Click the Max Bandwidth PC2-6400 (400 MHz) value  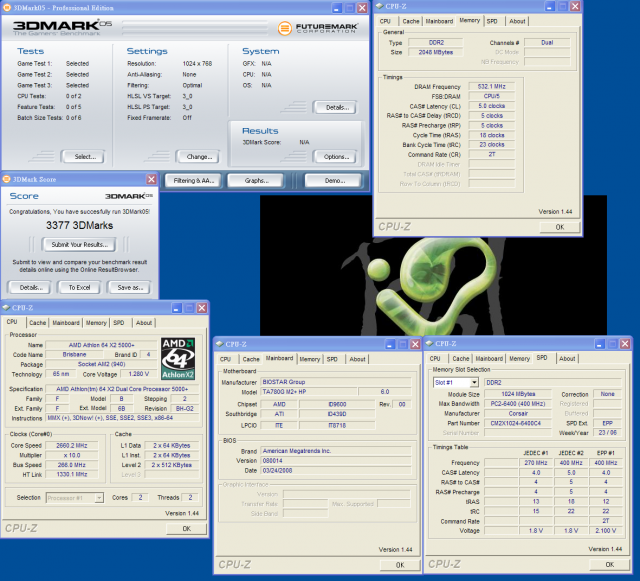pos(518,404)
